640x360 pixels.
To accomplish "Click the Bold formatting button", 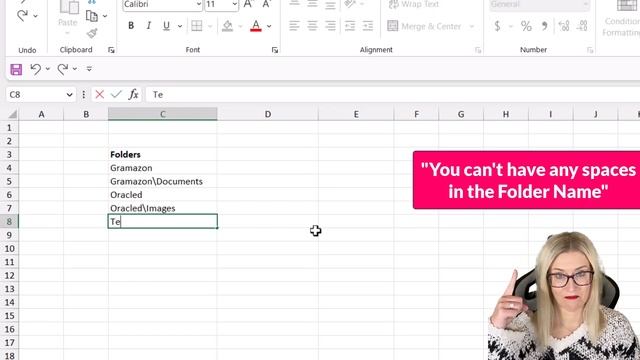I will coord(131,26).
